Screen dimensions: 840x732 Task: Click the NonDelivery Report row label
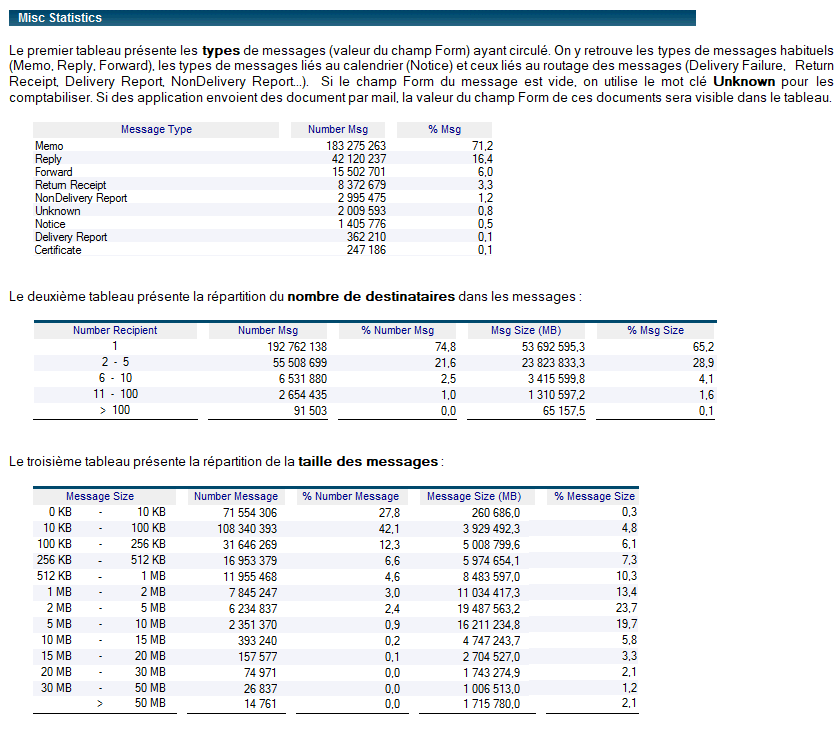tap(81, 198)
